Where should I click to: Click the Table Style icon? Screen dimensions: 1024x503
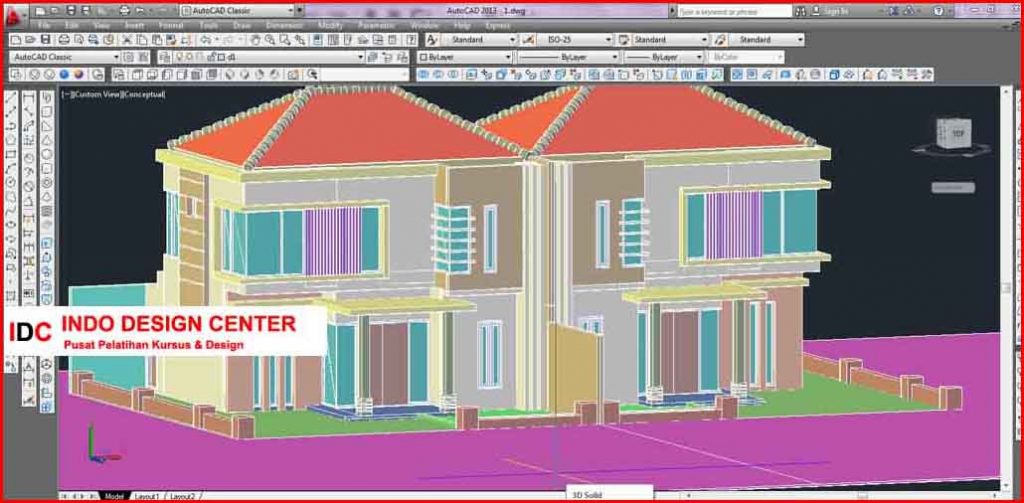(623, 40)
